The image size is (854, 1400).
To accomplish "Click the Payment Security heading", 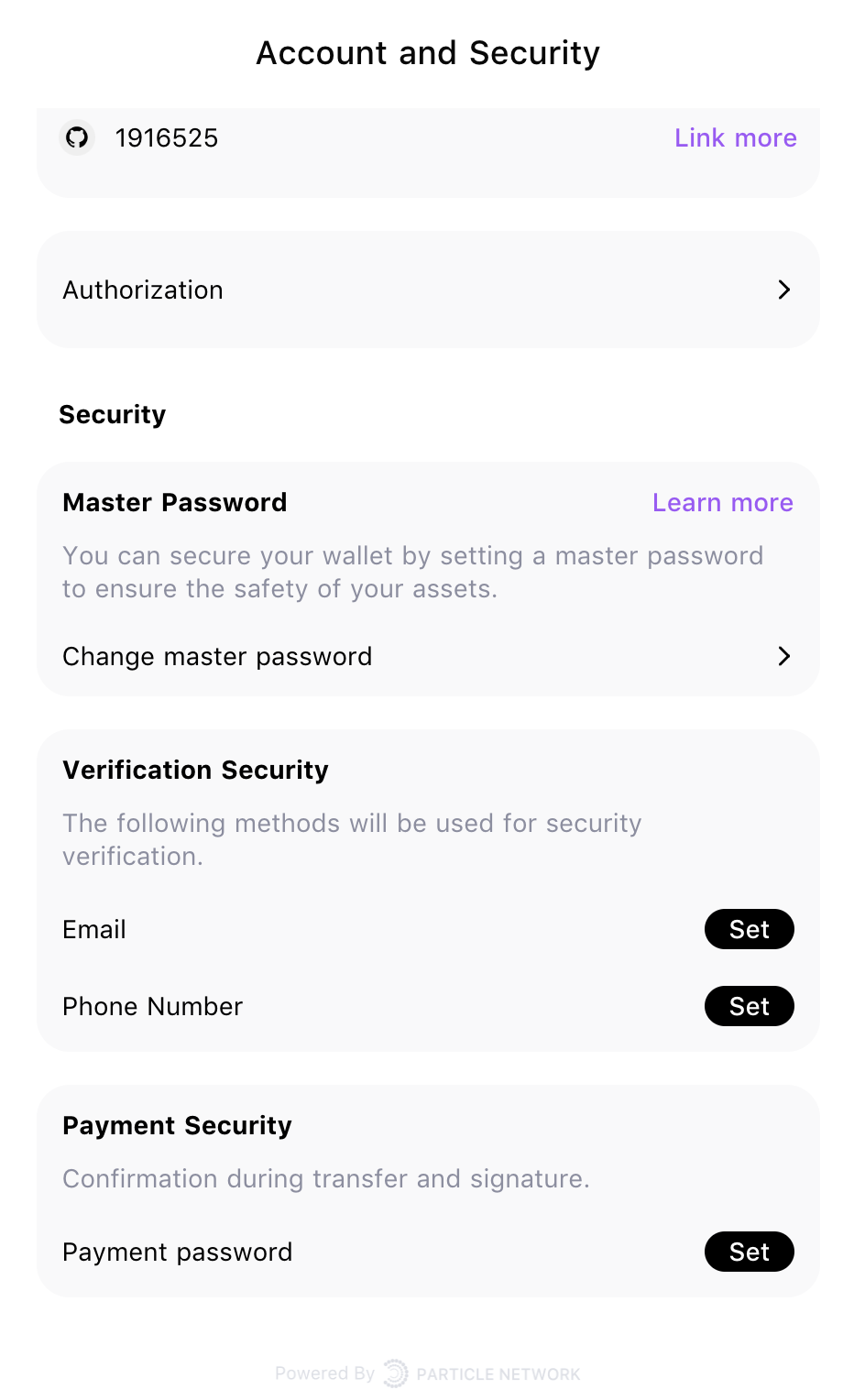I will [x=177, y=1125].
